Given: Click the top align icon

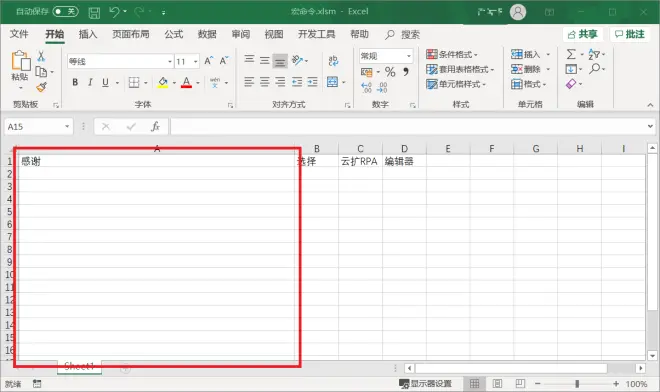Looking at the screenshot, I should (x=249, y=59).
